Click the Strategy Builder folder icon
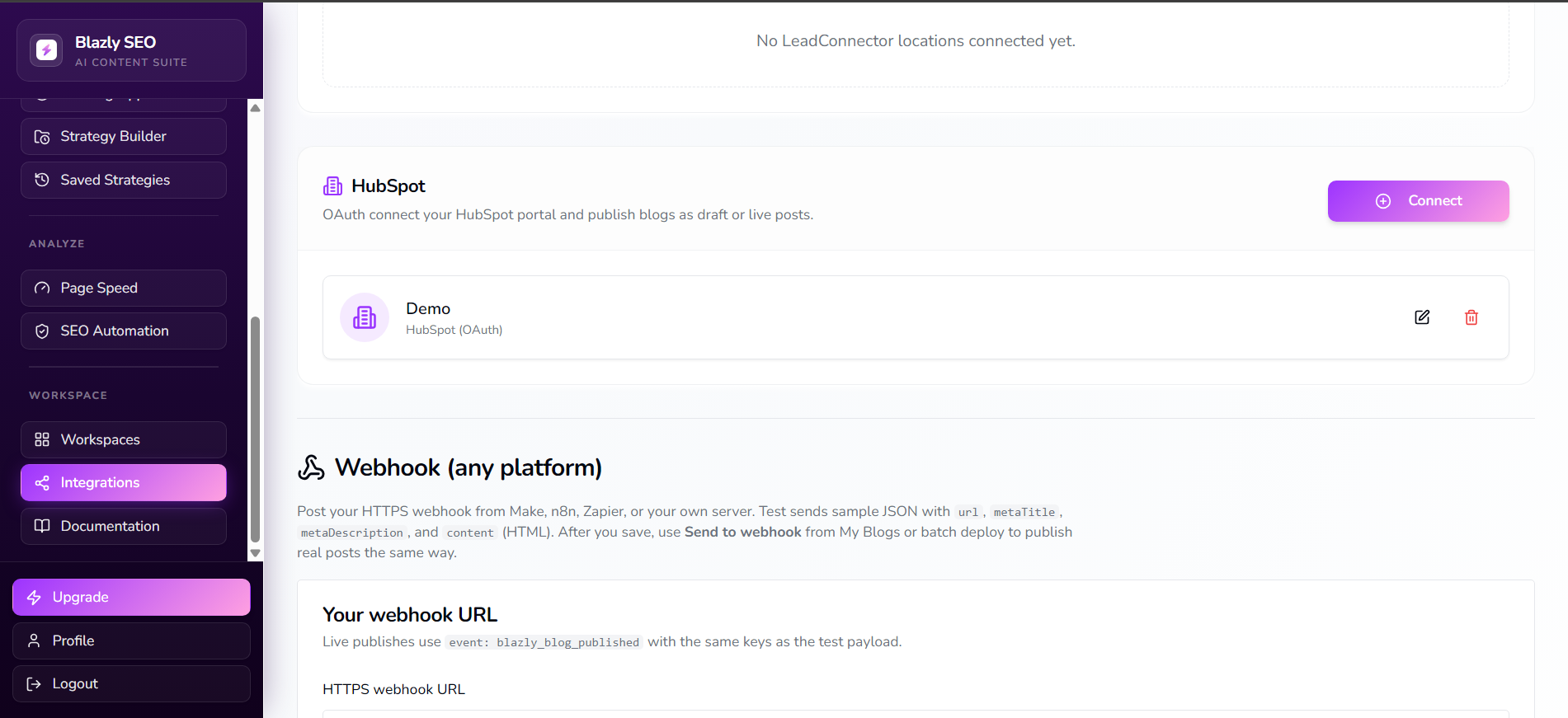 [x=42, y=137]
